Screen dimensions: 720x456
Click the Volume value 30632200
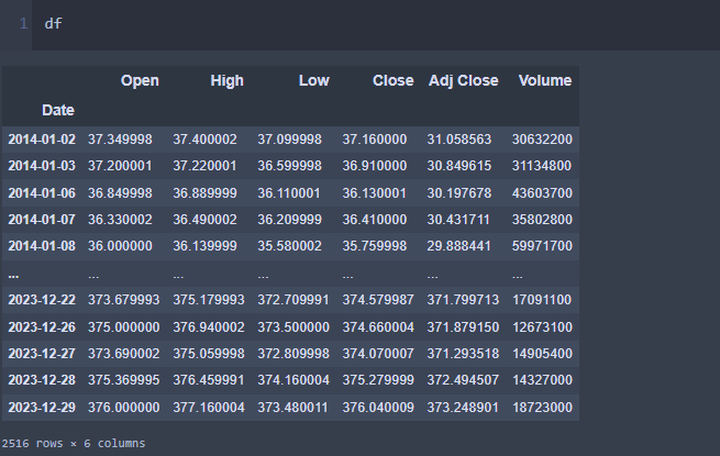(540, 139)
